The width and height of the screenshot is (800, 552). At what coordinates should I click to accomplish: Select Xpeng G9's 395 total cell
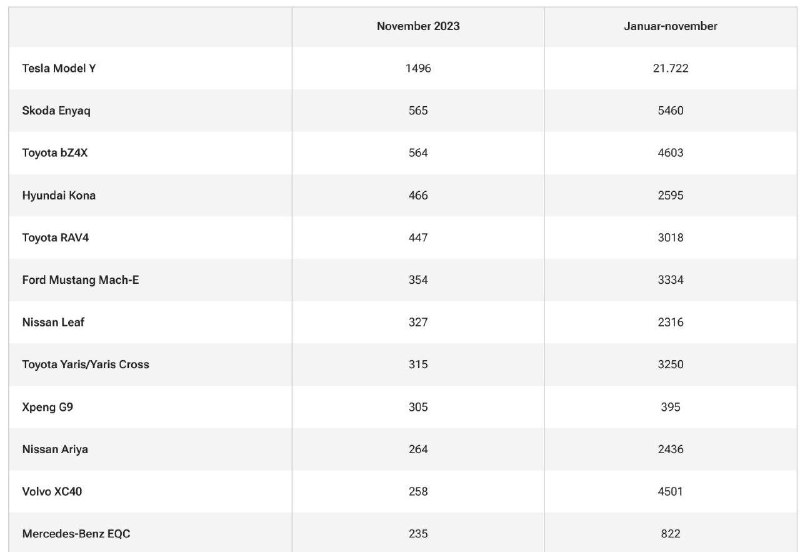tap(670, 407)
